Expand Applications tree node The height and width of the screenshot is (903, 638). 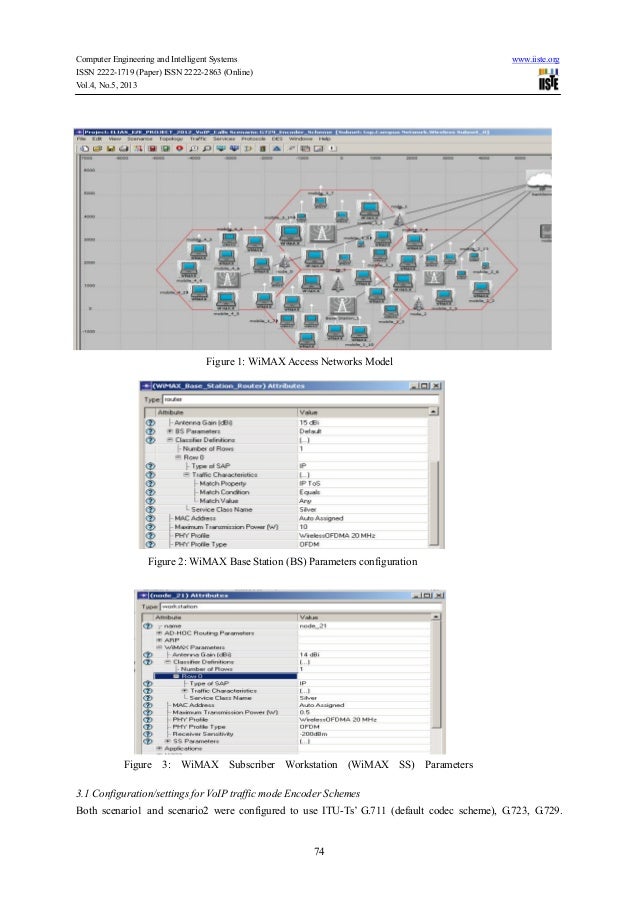(160, 749)
